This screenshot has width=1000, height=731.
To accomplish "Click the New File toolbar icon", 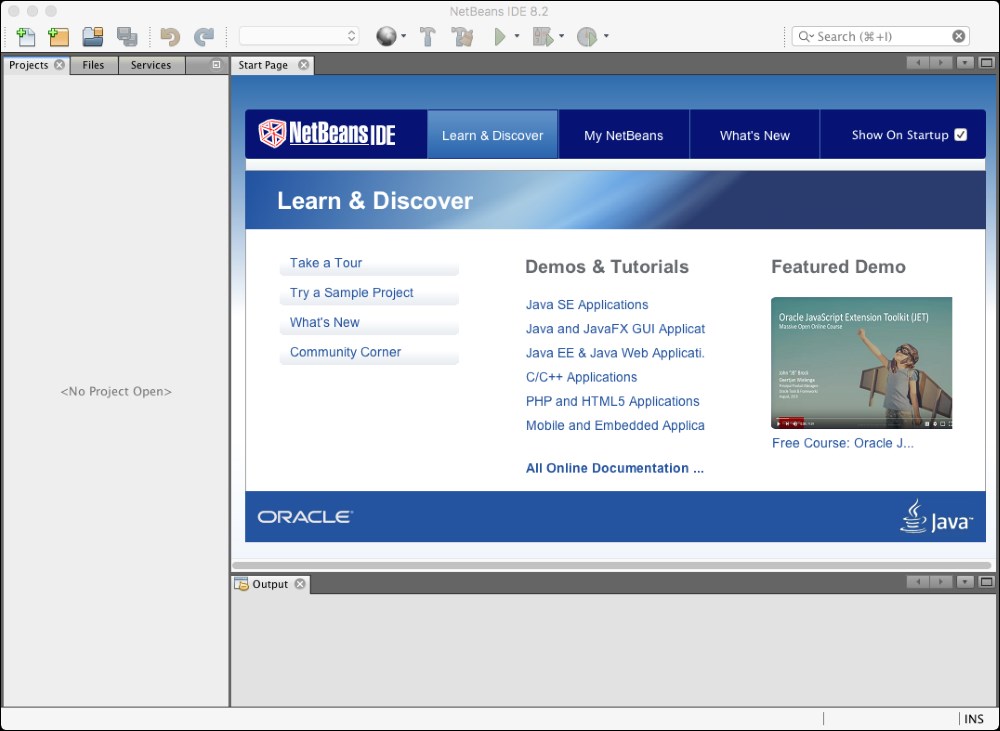I will [x=26, y=37].
